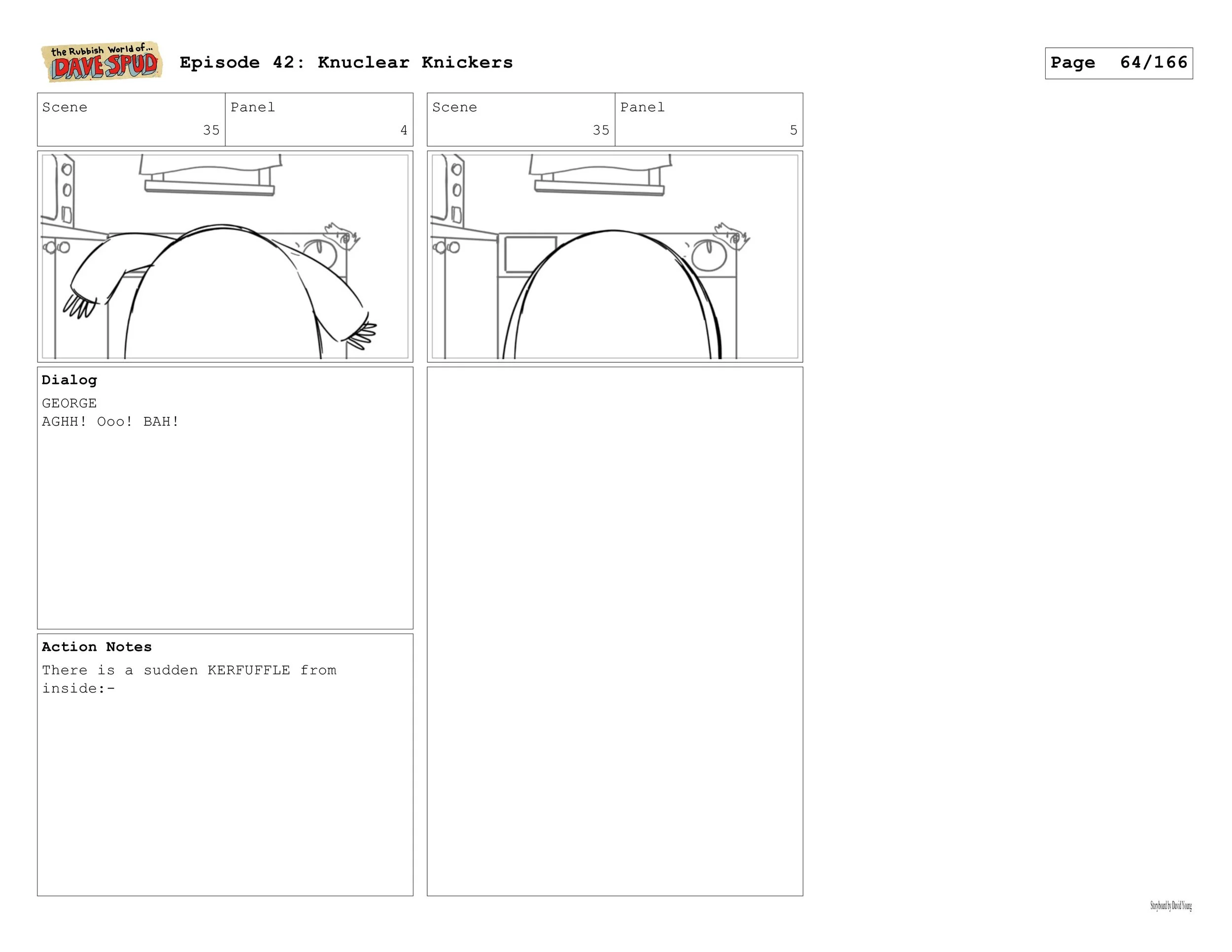Click the Panel 5 number cell
This screenshot has width=1232, height=952.
click(709, 120)
